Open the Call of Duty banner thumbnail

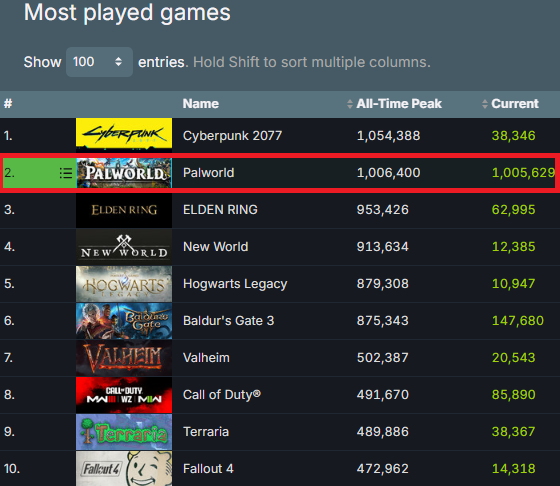point(124,395)
